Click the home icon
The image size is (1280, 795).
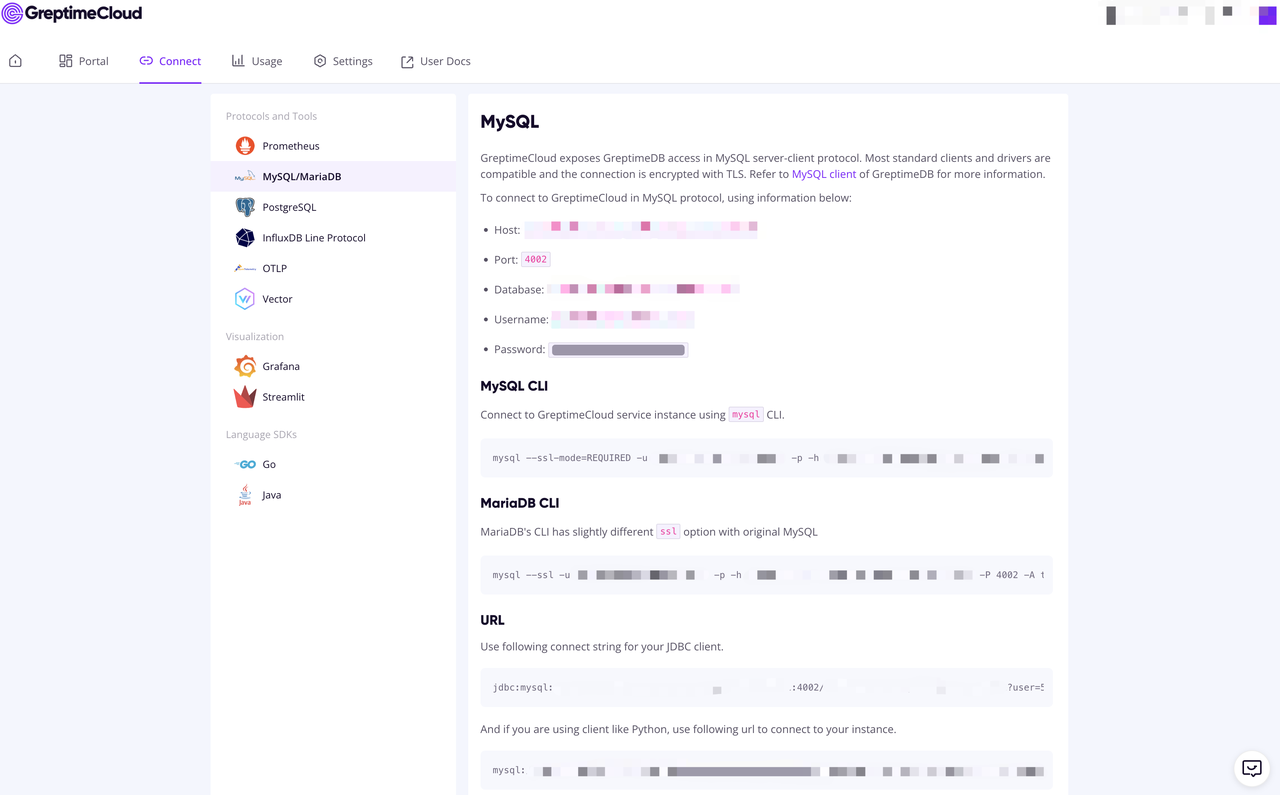click(15, 60)
